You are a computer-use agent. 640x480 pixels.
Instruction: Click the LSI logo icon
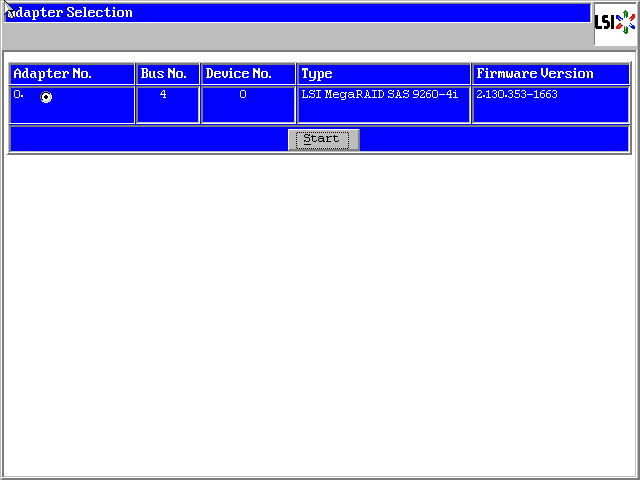(615, 23)
